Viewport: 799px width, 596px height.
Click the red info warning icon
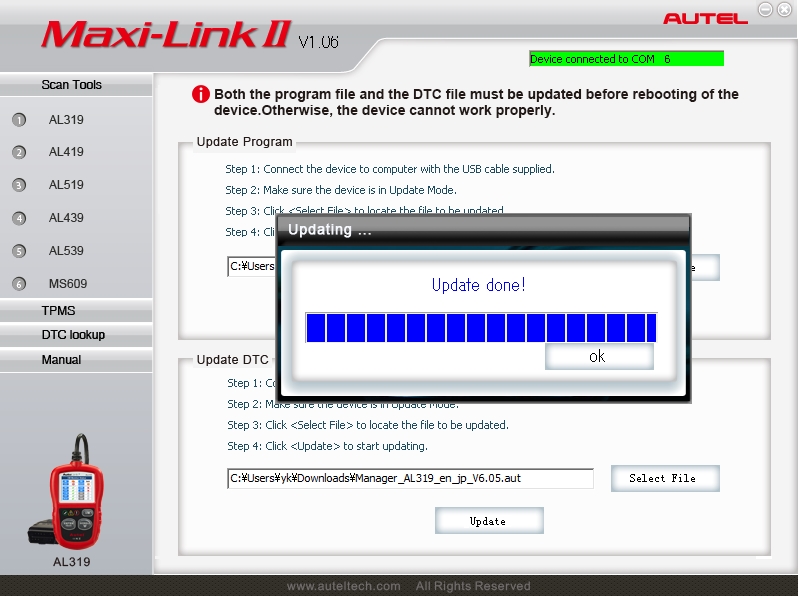point(201,94)
